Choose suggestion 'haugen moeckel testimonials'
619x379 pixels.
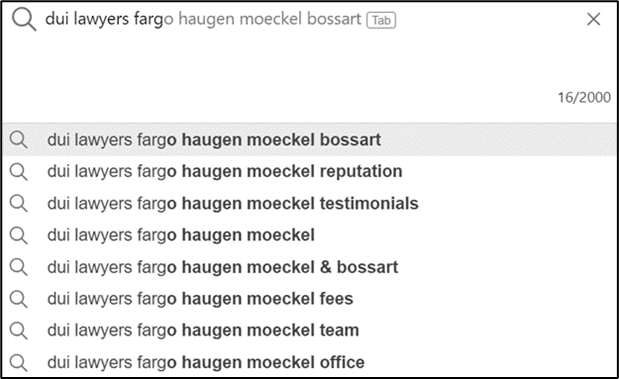tap(310, 203)
